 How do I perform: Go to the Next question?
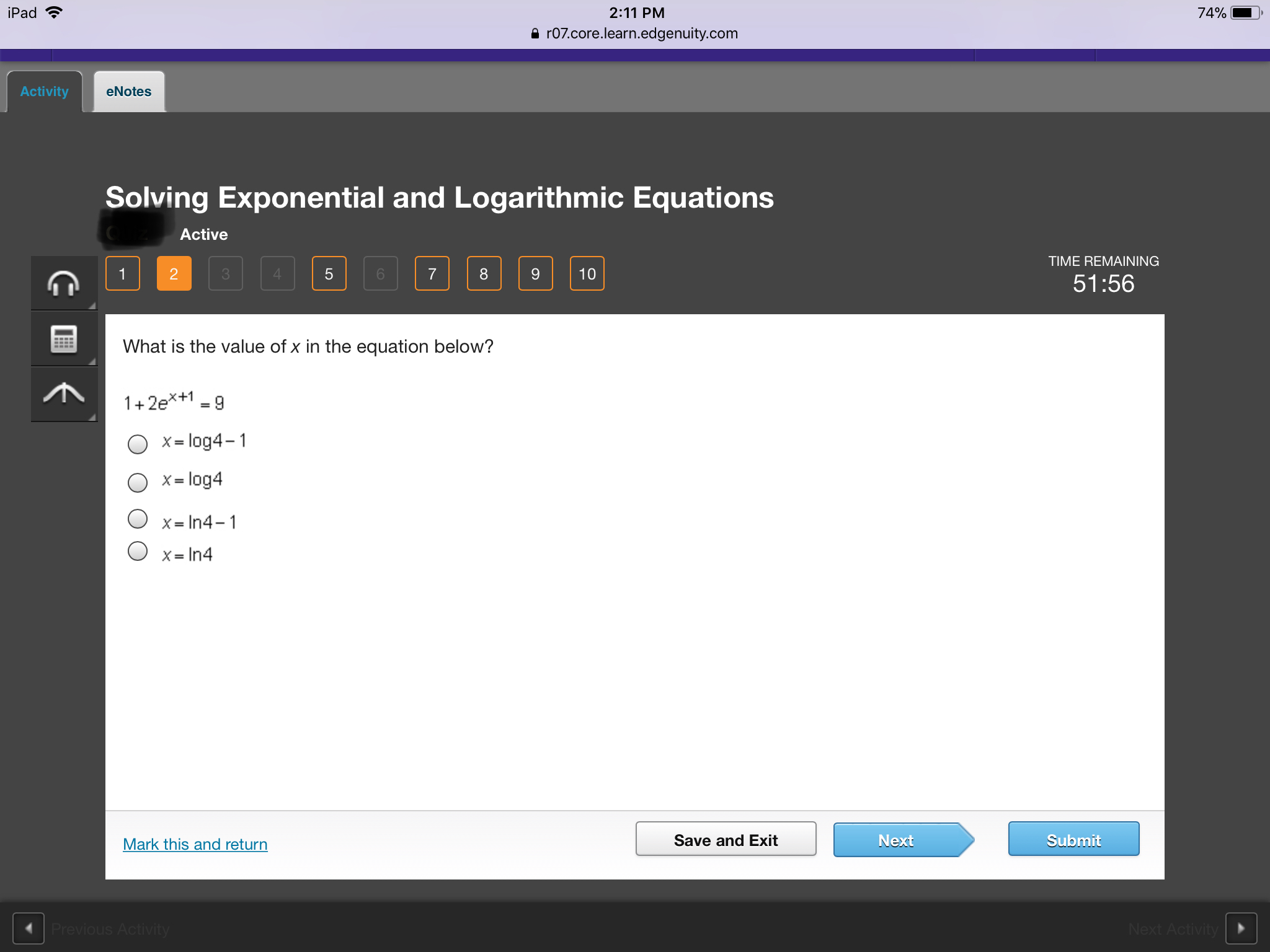click(896, 840)
